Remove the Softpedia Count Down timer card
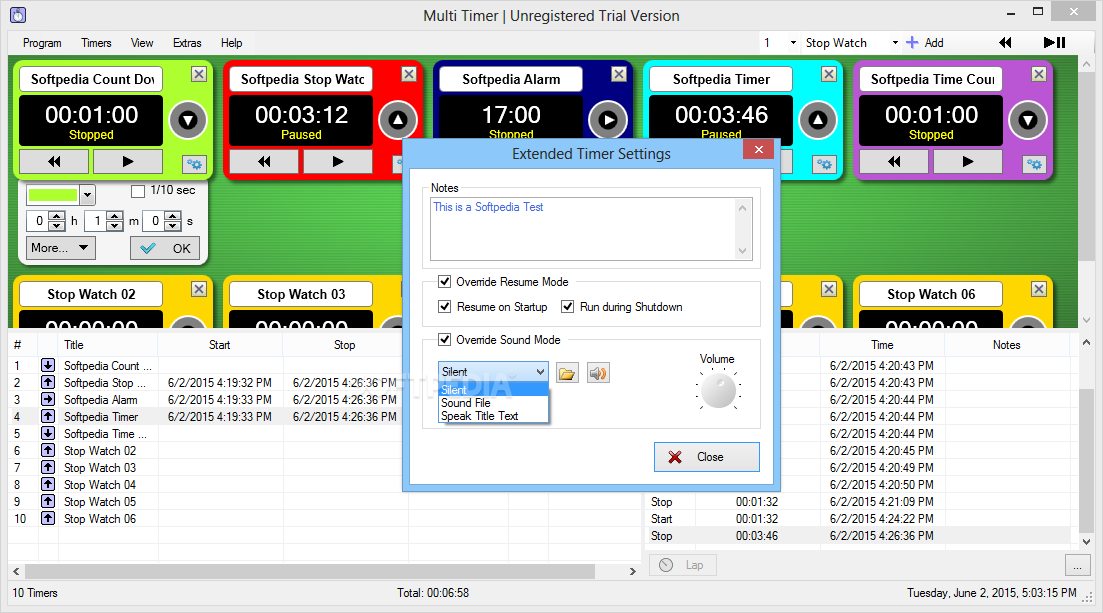The image size is (1103, 613). 199,74
